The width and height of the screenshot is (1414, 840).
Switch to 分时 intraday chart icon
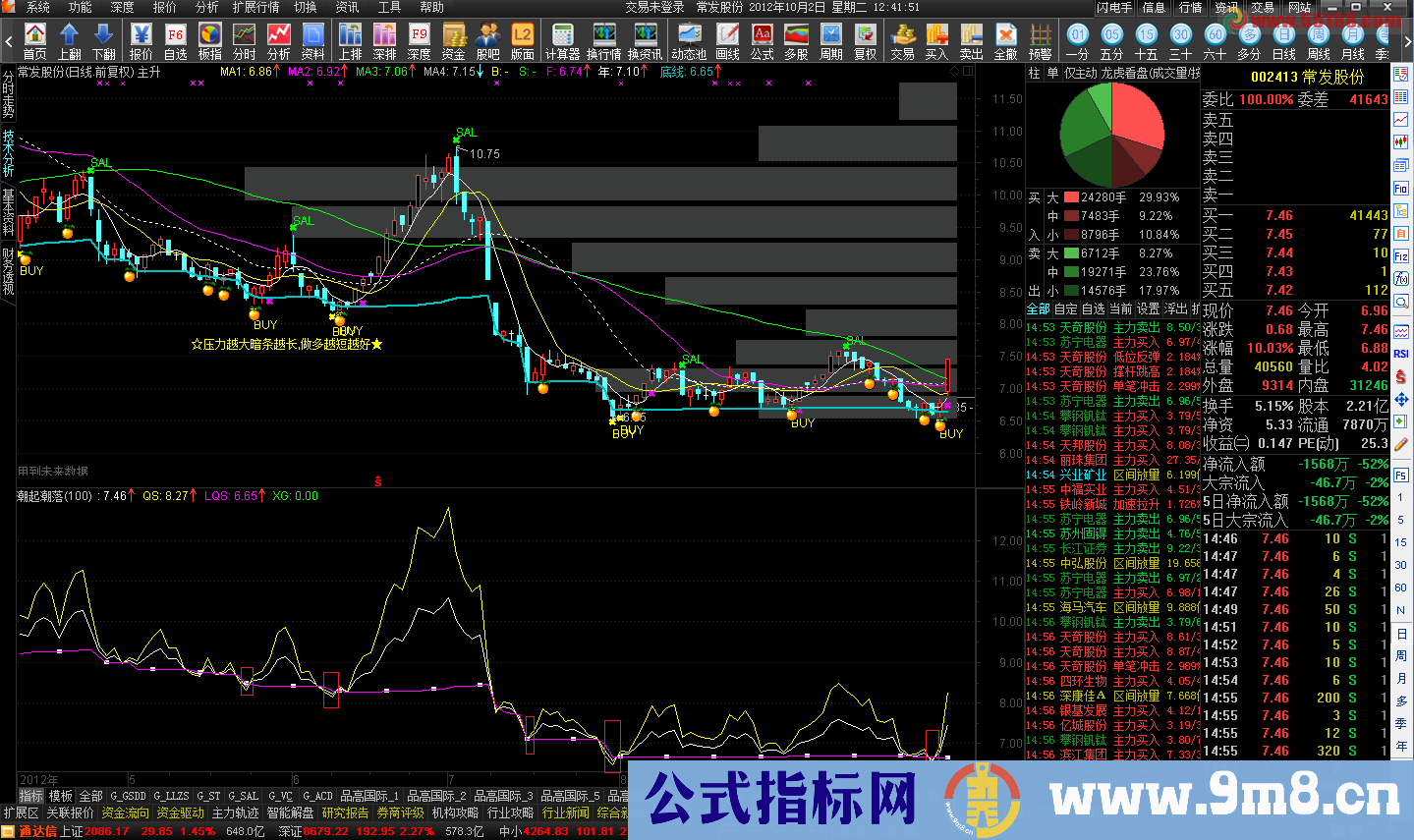point(243,41)
